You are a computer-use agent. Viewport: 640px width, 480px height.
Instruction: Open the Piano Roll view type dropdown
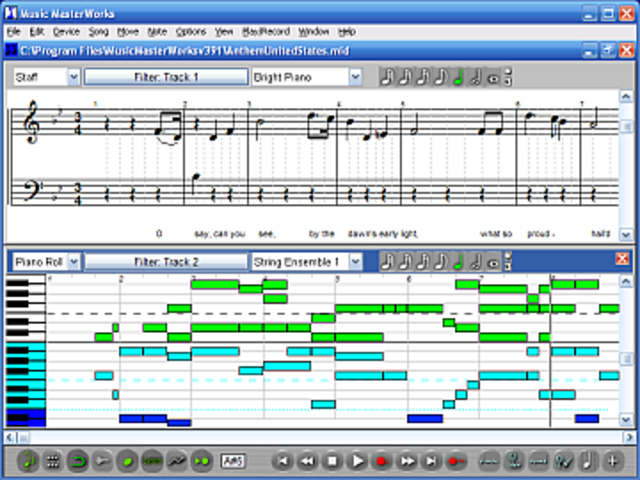[73, 262]
